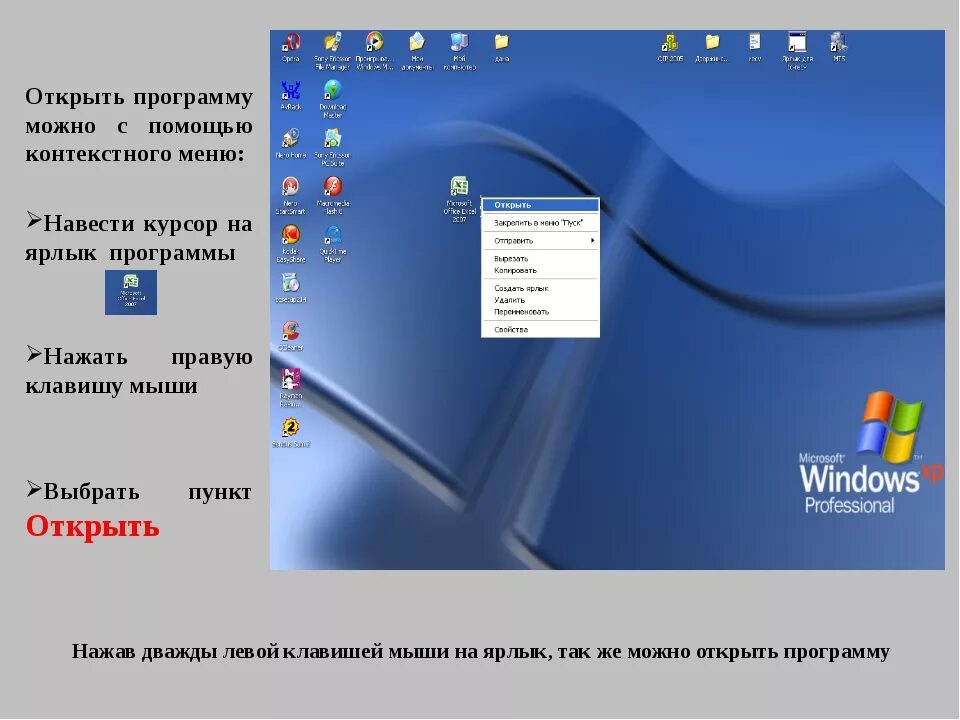Click the AvRack desktop shortcut
This screenshot has width=960, height=720.
(x=291, y=96)
